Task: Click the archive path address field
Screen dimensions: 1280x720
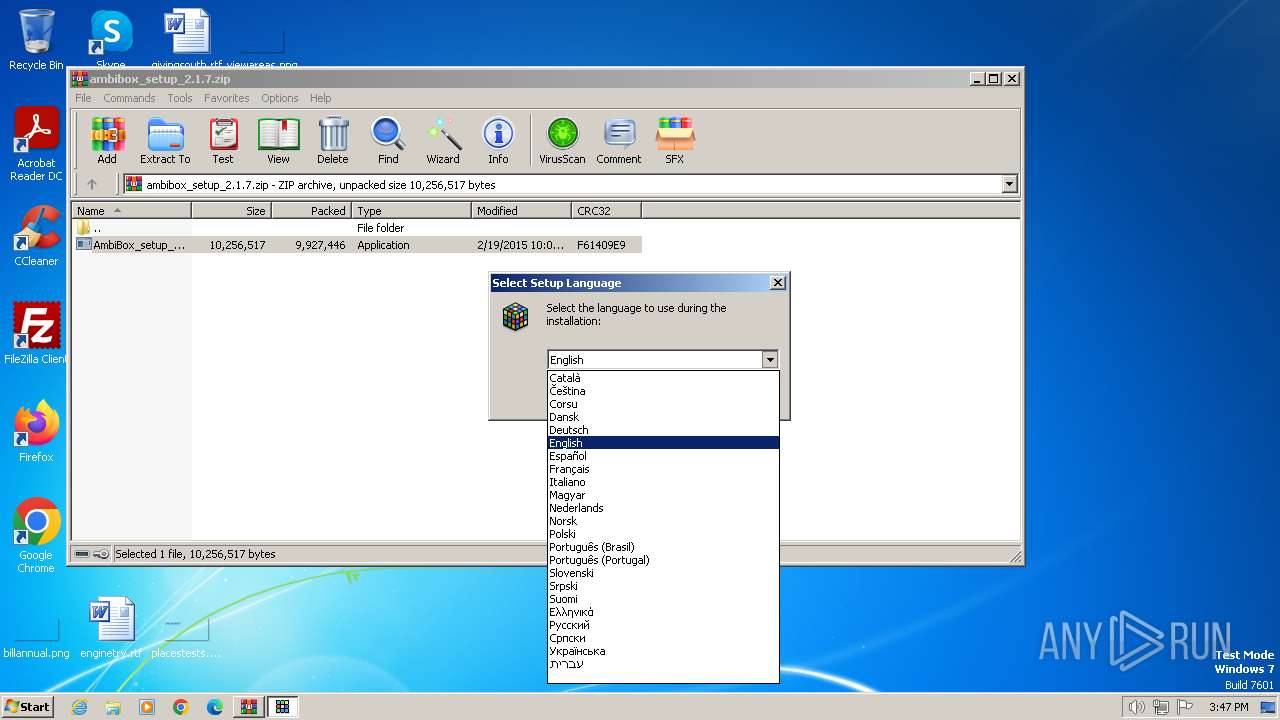Action: [570, 184]
